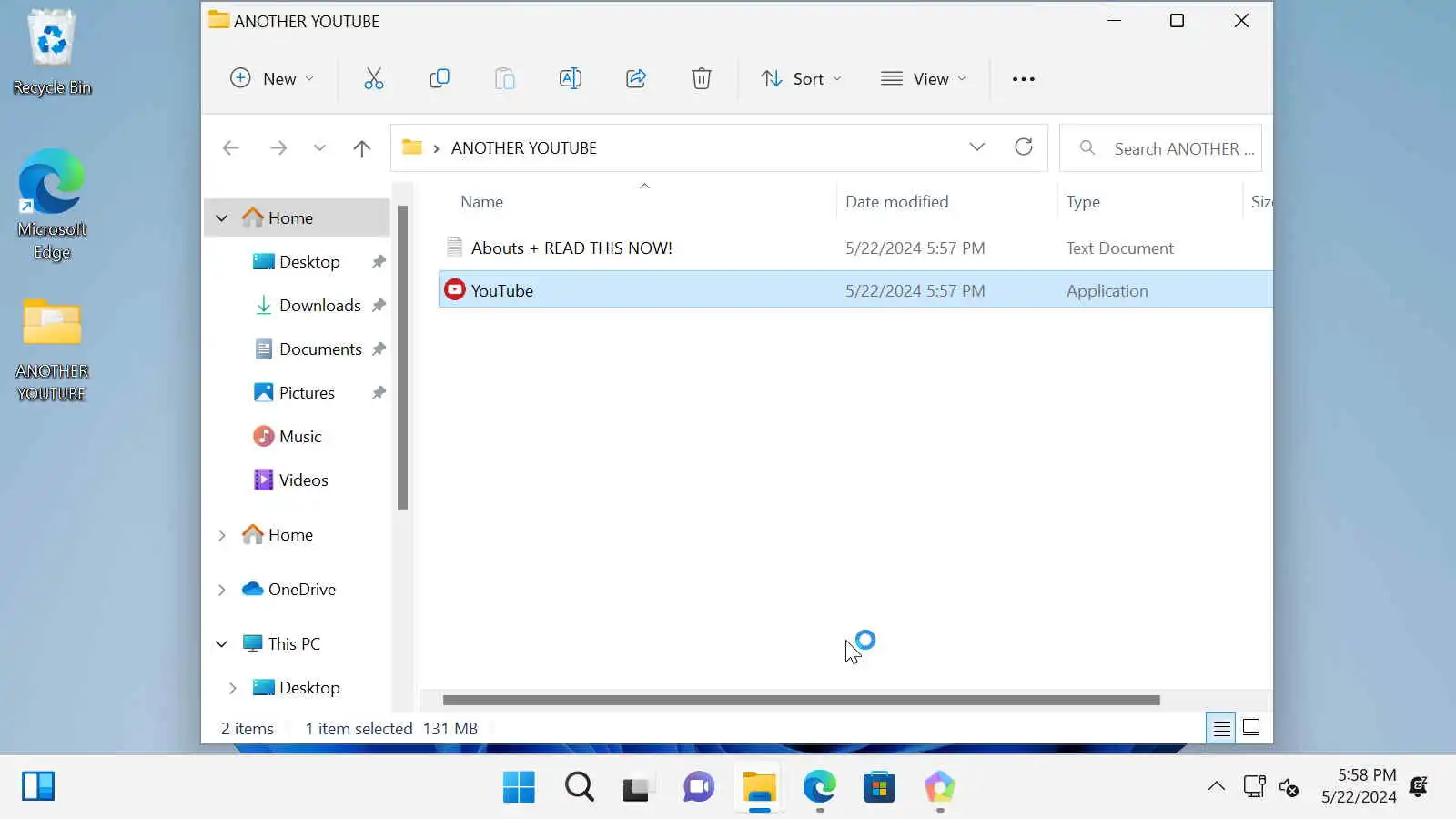
Task: Navigate up one folder level
Action: click(362, 148)
